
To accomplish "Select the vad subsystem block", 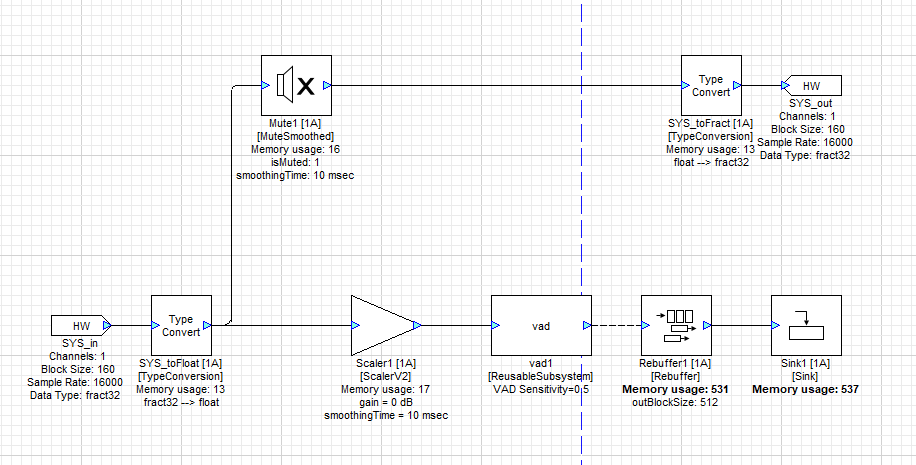I will click(x=541, y=325).
